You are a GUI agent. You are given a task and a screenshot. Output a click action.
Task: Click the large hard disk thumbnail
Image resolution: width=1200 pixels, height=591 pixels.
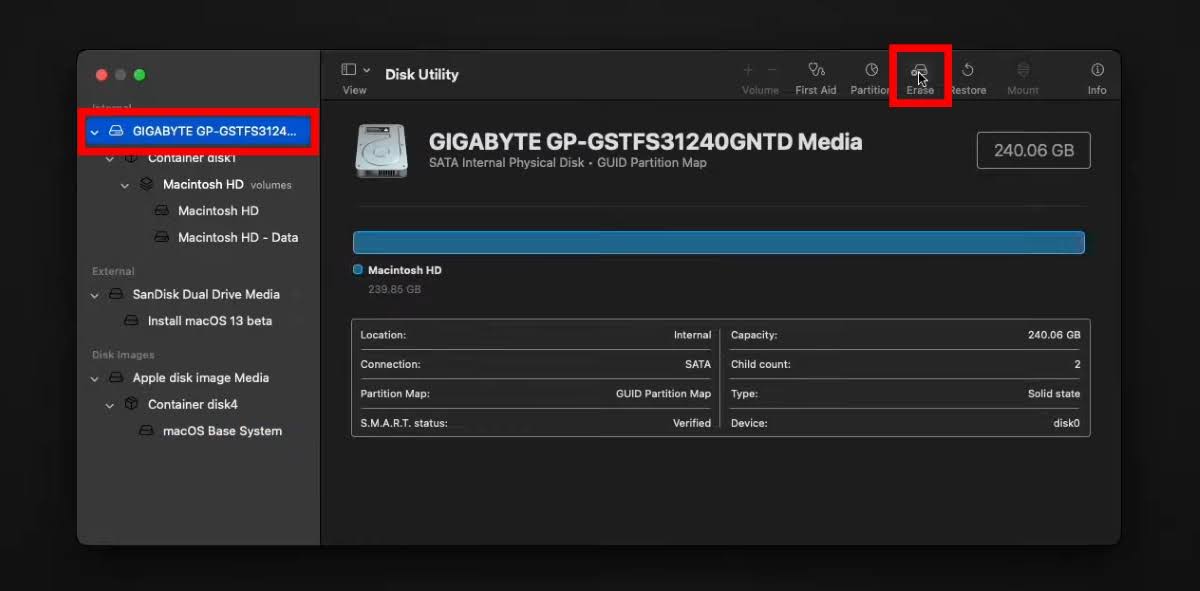[x=381, y=151]
